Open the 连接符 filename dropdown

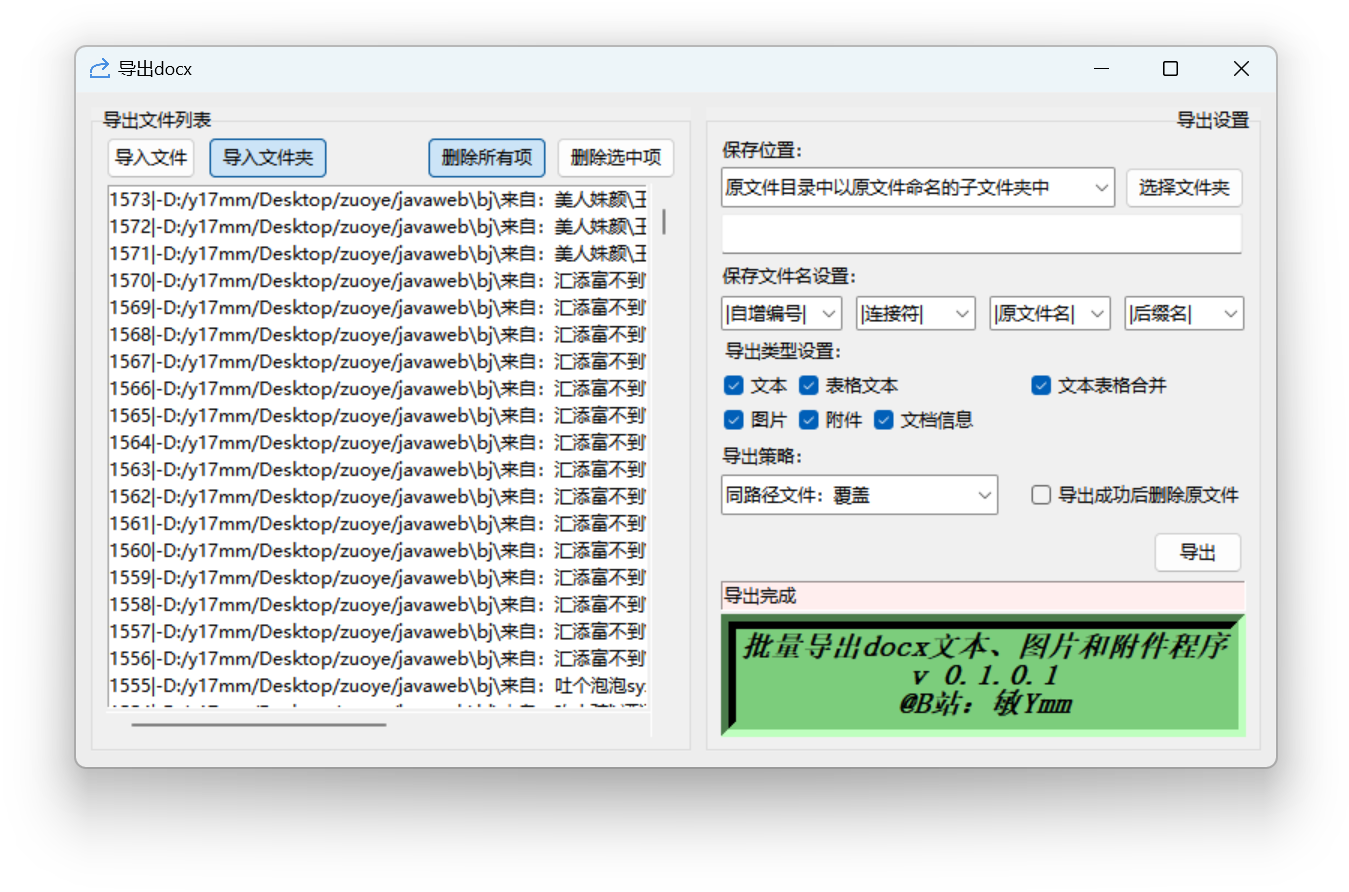[916, 313]
